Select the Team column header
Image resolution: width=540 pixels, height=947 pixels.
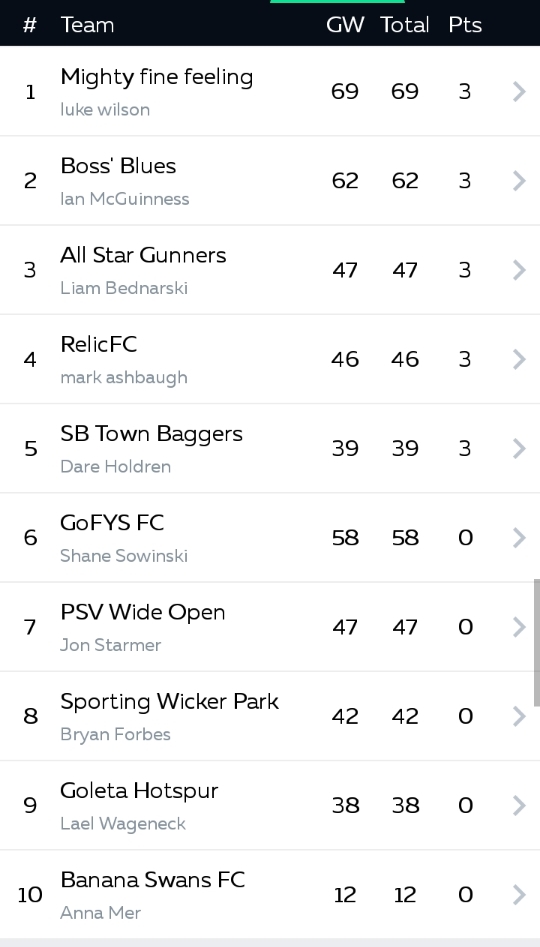[87, 25]
